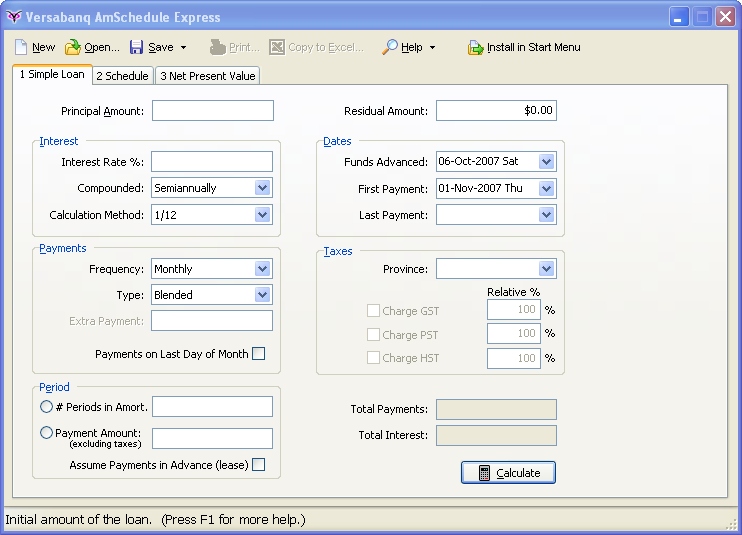Click the Save floppy disk icon
Viewport: 742px width, 535px height.
click(x=136, y=47)
